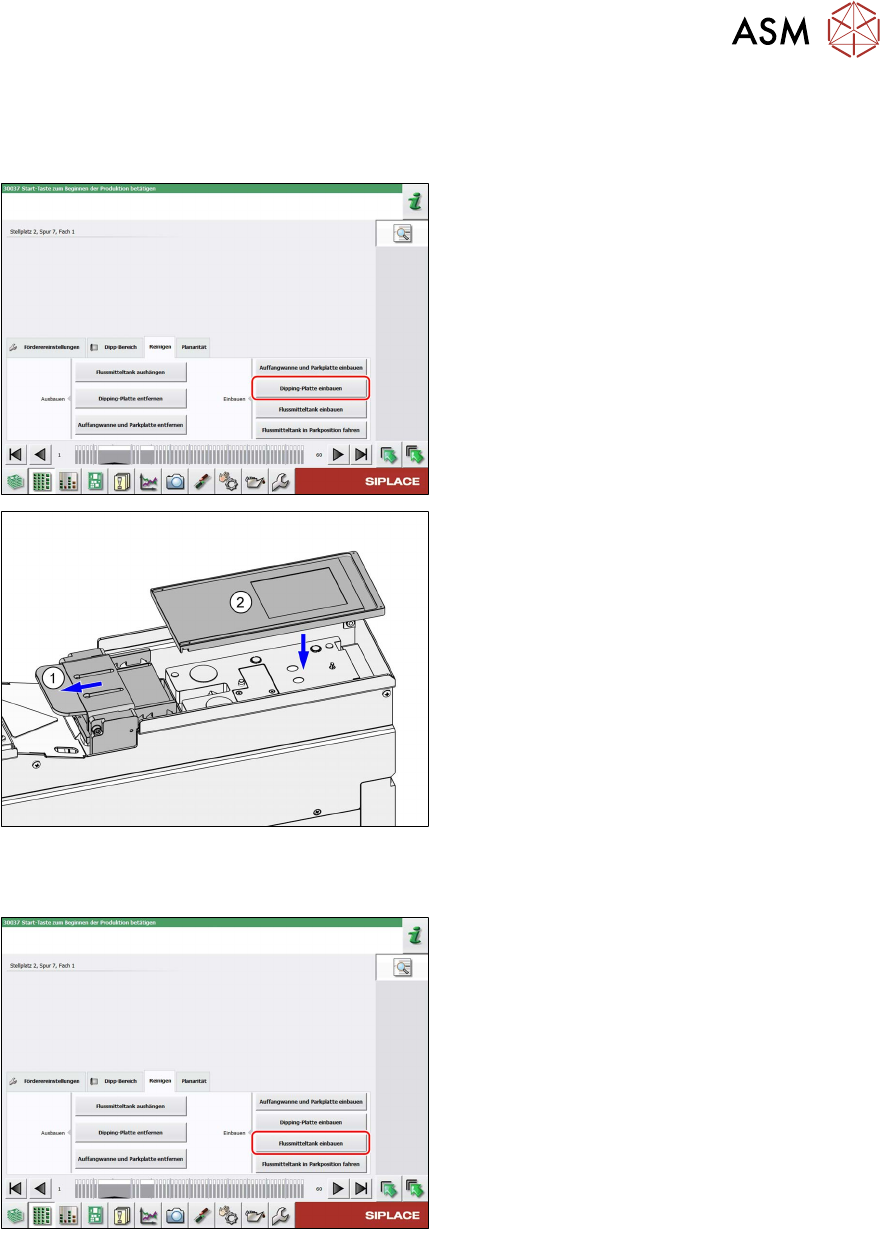Click green info icon in lower screenshot
This screenshot has height=1234, width=880.
click(415, 938)
